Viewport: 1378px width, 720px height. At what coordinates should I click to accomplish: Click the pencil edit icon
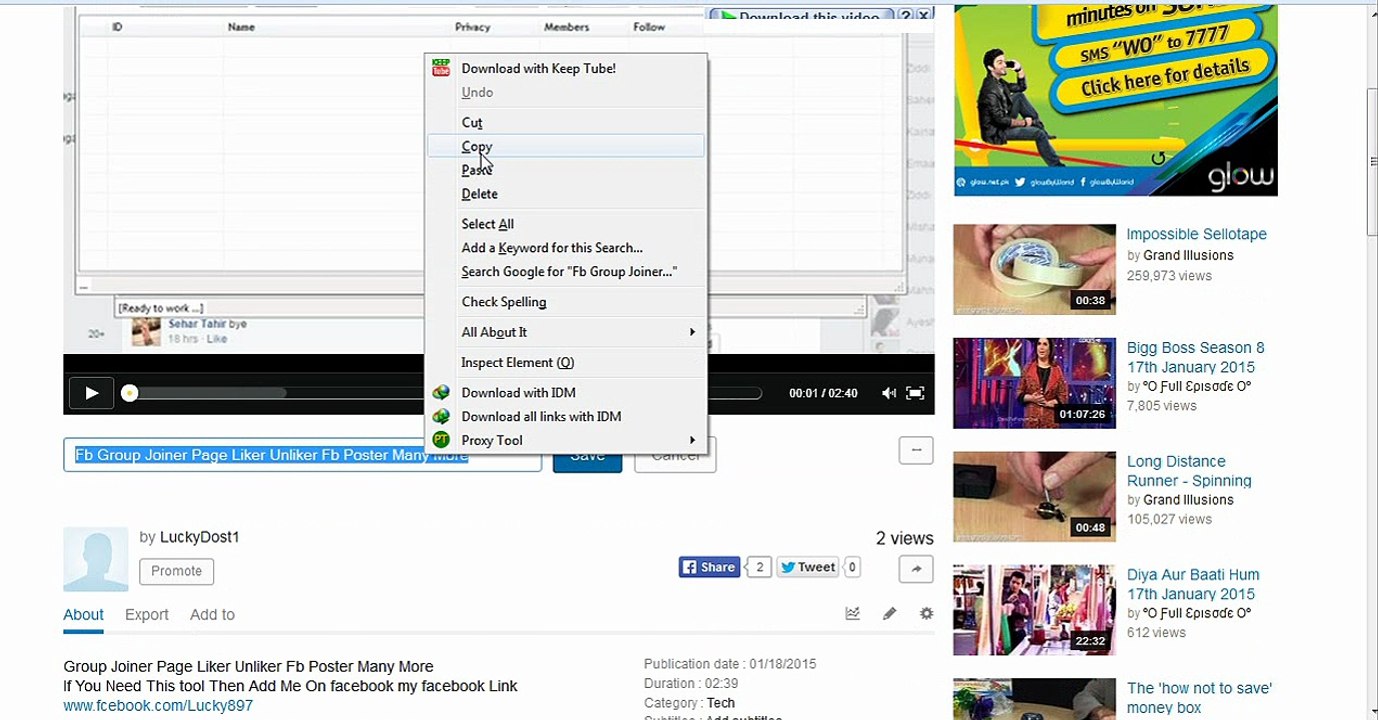pos(889,614)
